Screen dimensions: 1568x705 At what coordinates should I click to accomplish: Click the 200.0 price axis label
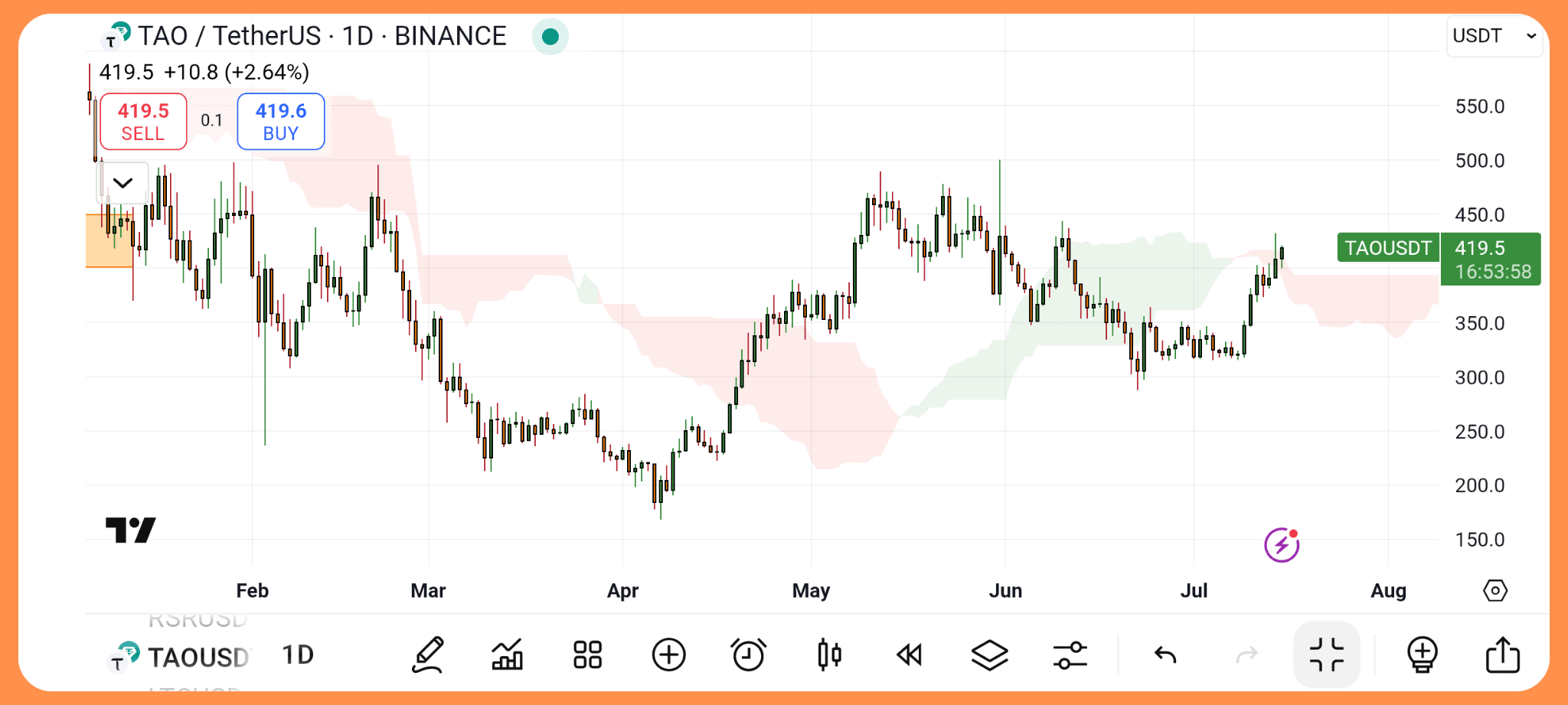1480,485
